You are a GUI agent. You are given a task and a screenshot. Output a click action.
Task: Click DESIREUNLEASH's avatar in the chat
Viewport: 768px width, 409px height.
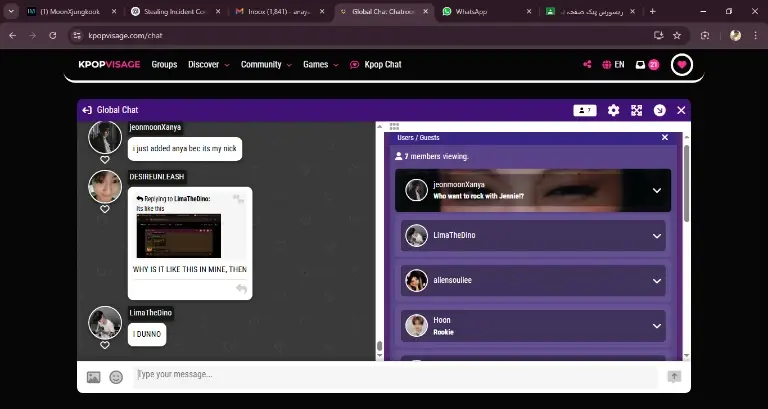click(x=105, y=187)
